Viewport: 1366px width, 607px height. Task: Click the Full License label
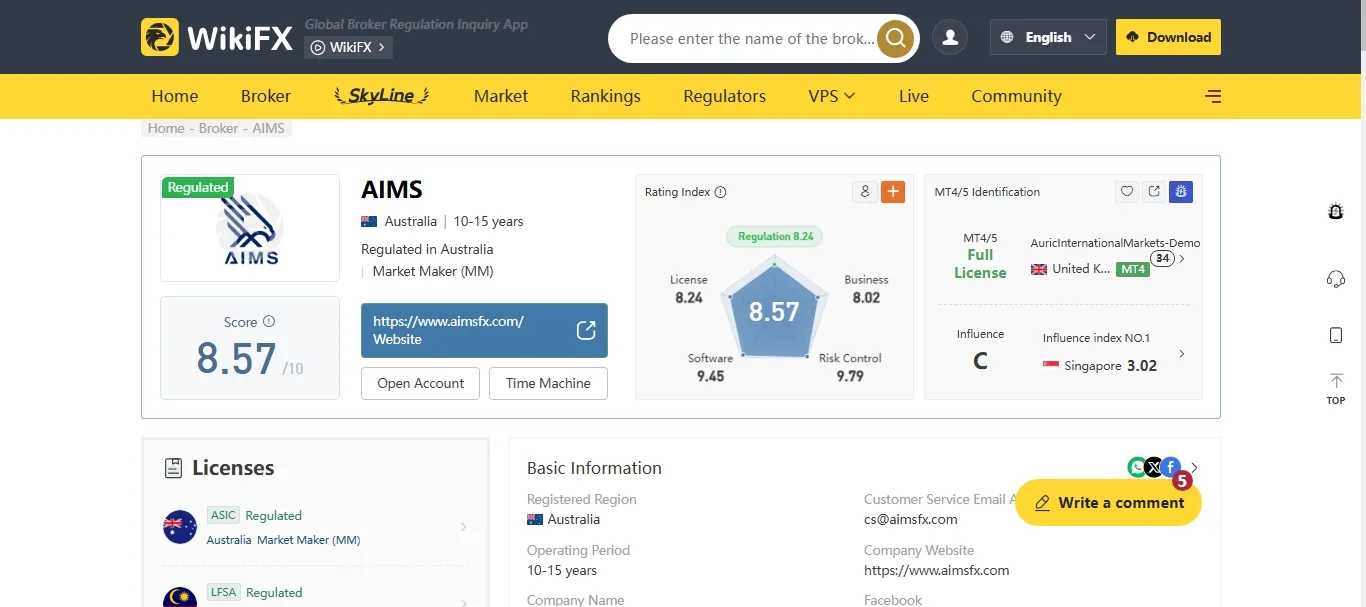click(x=980, y=264)
